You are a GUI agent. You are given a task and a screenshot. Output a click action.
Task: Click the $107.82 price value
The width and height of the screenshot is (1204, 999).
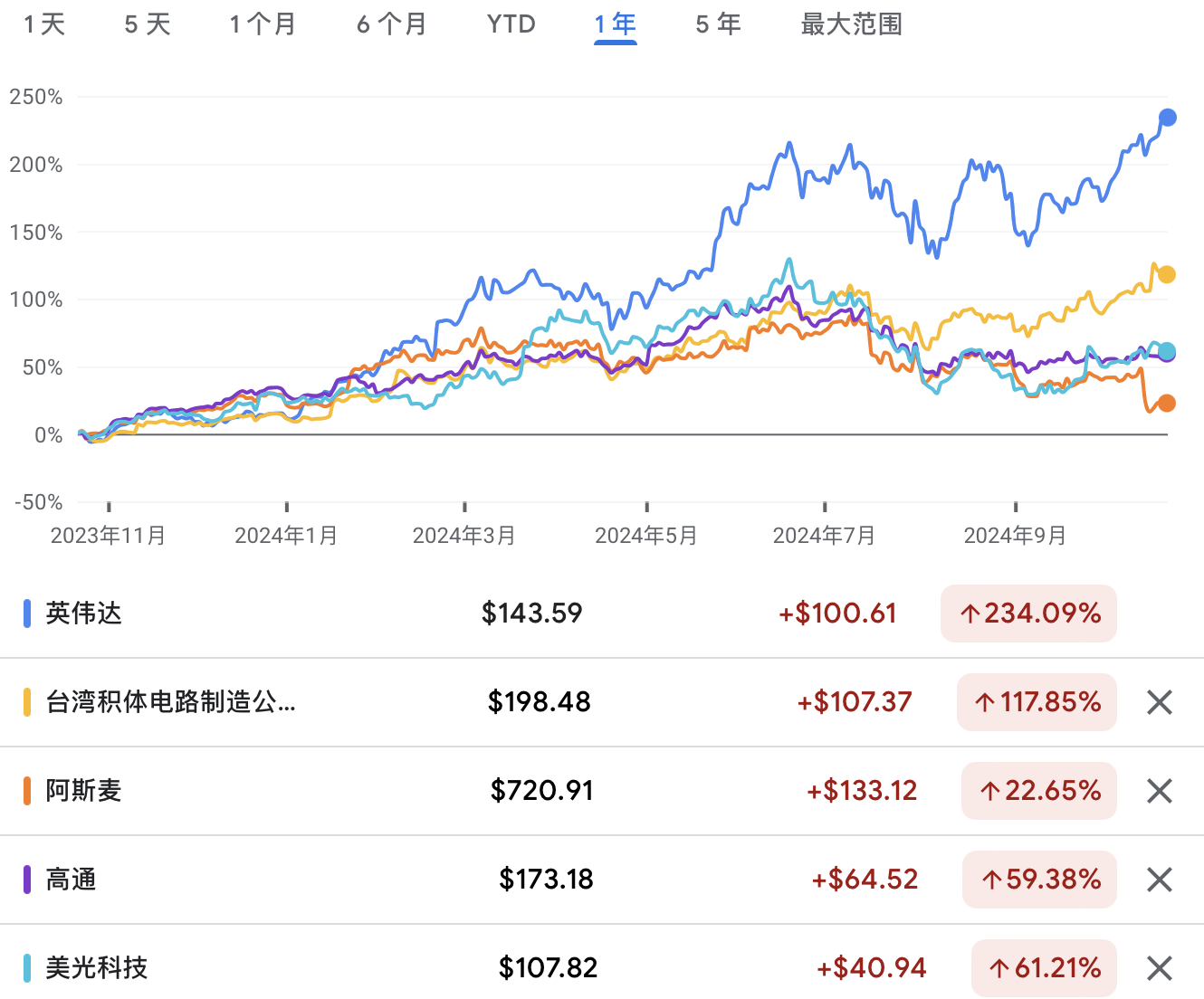coord(549,968)
